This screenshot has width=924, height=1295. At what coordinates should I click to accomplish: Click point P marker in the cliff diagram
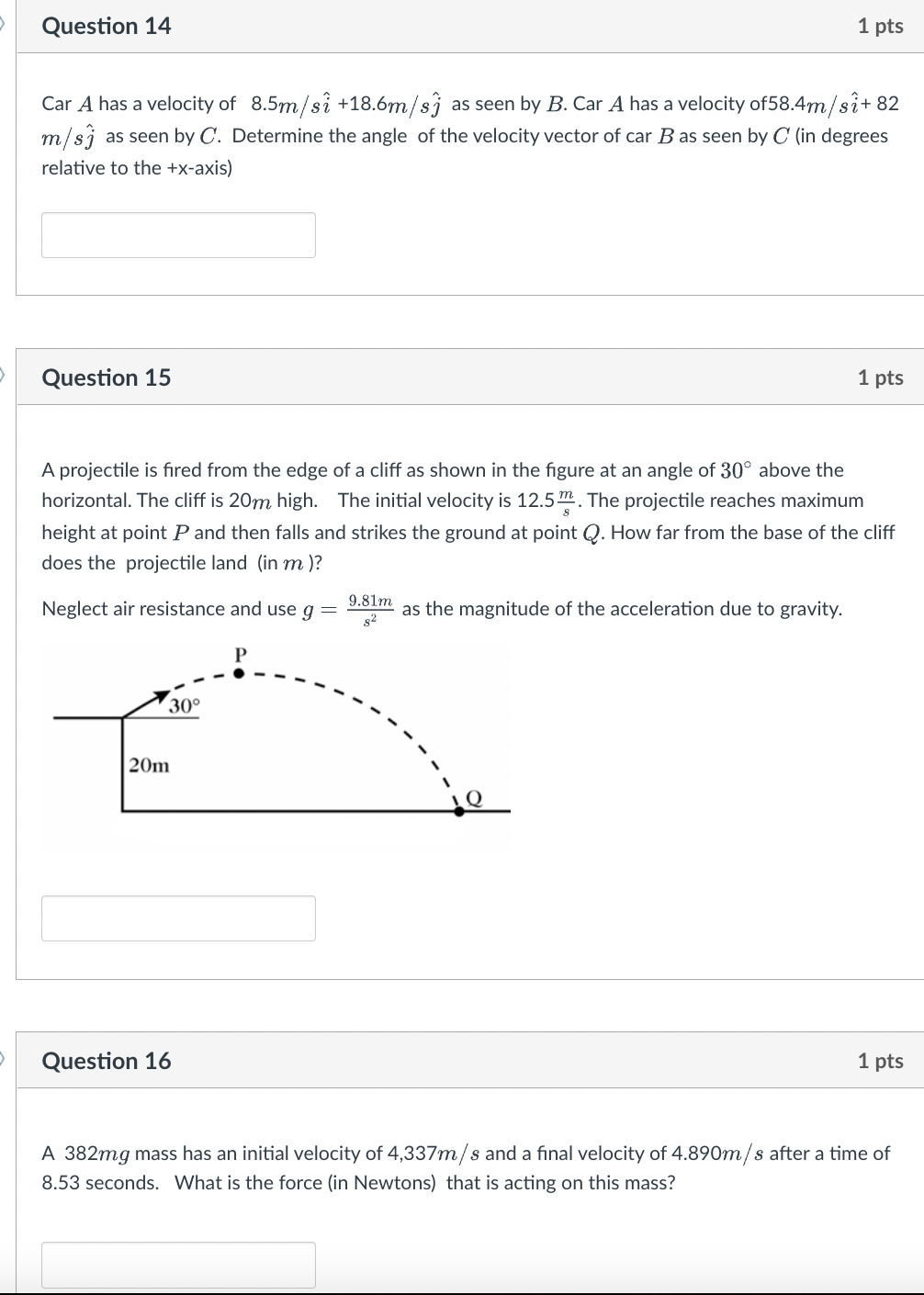(238, 673)
